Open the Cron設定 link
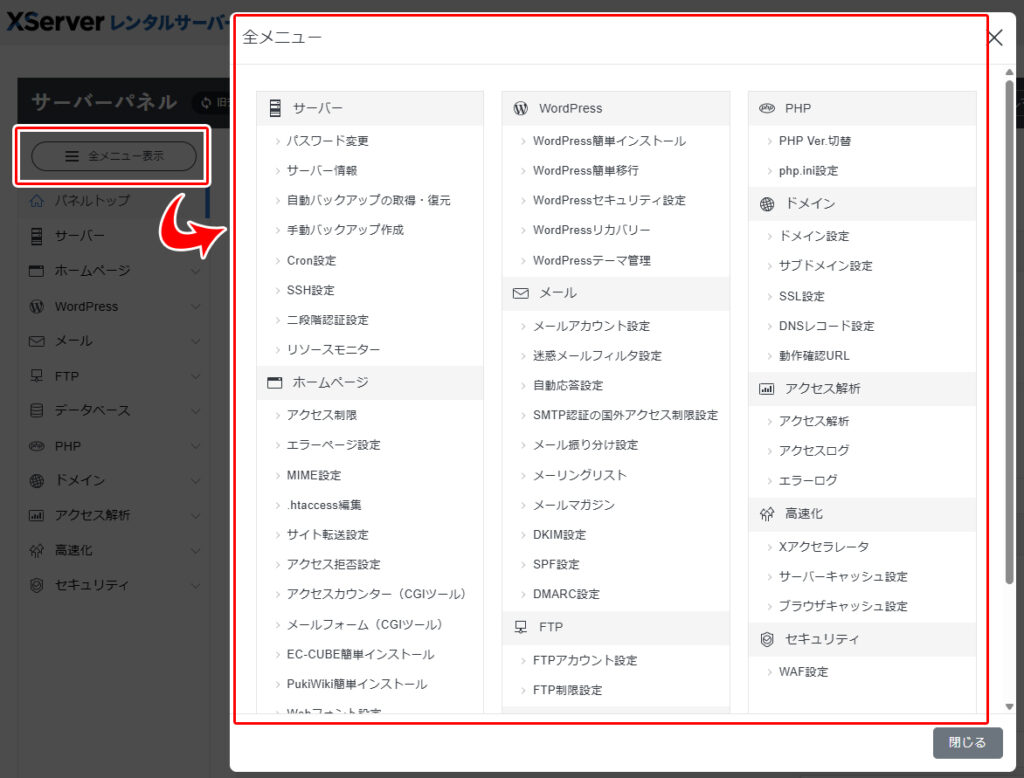Viewport: 1024px width, 778px height. [x=311, y=260]
